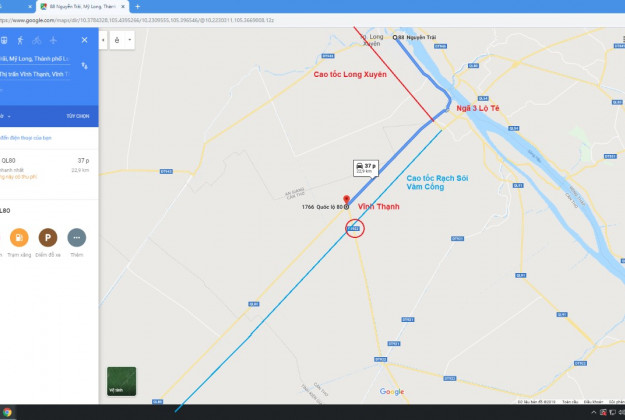Viewport: 625px width, 420px height.
Task: Open the print options dropdown arrow
Action: click(130, 40)
